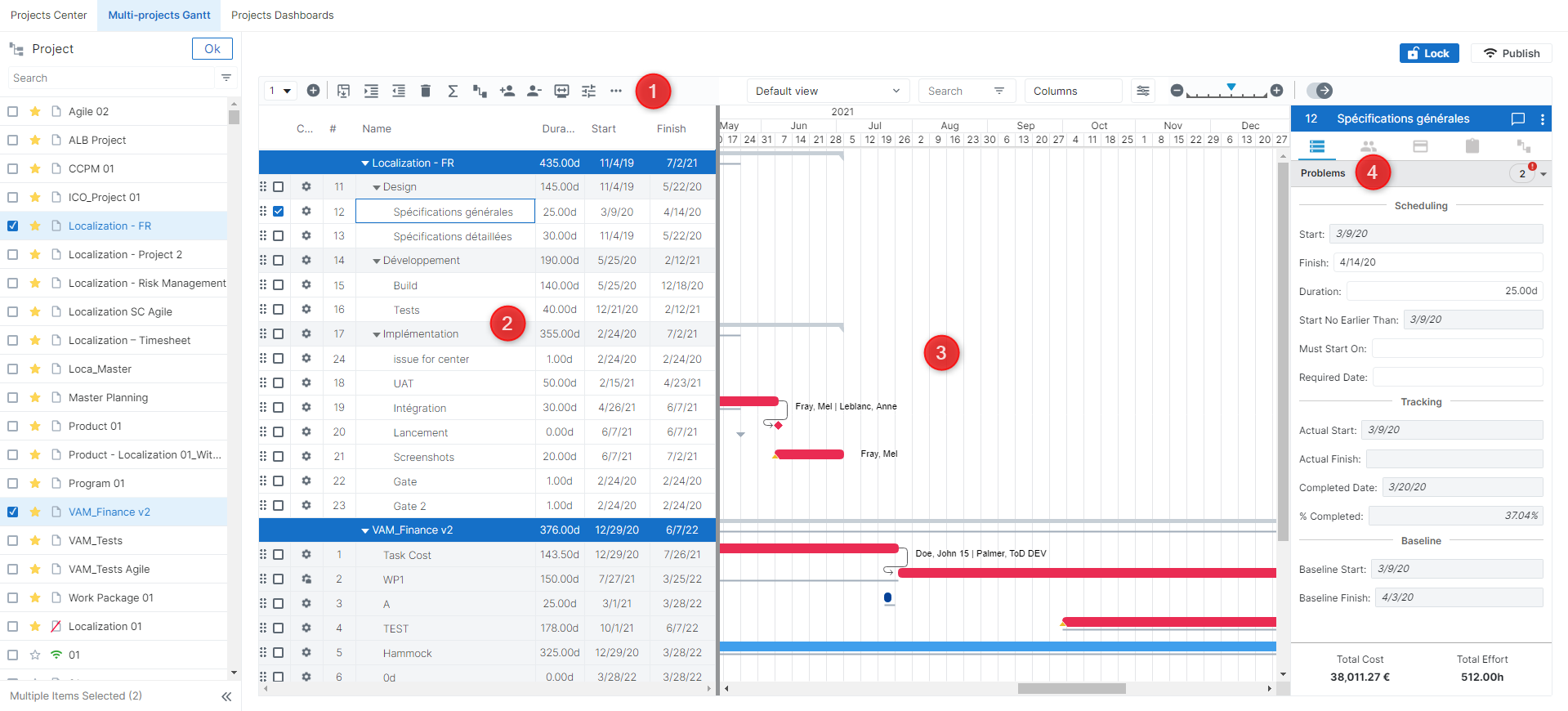Click the indent task icon in toolbar
1568x711 pixels.
click(x=371, y=91)
